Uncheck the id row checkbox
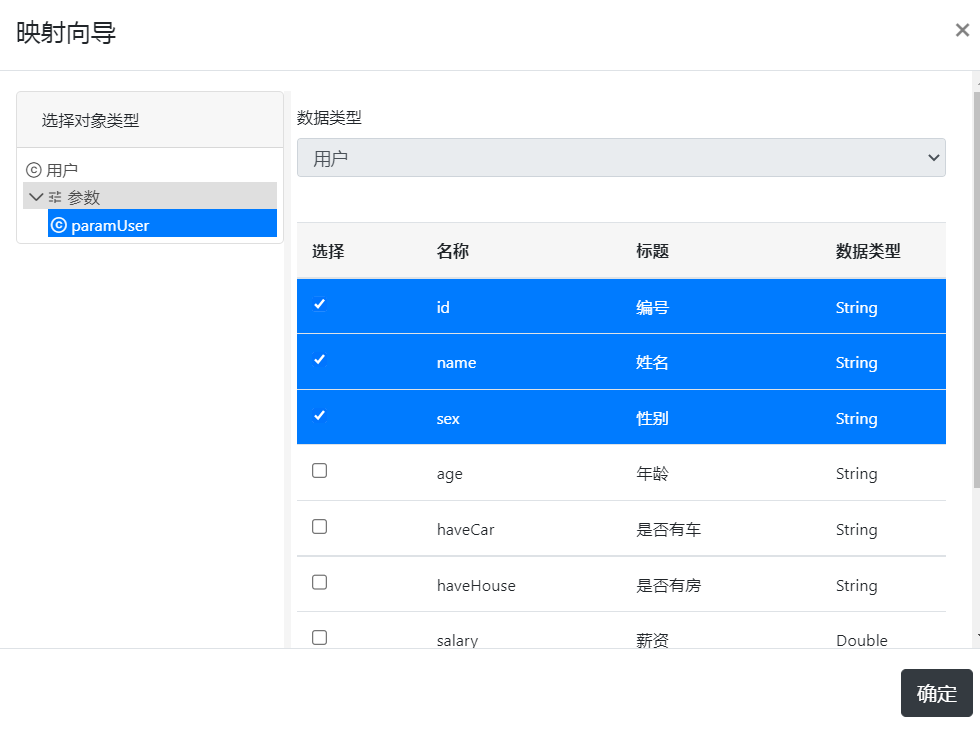 pos(320,304)
